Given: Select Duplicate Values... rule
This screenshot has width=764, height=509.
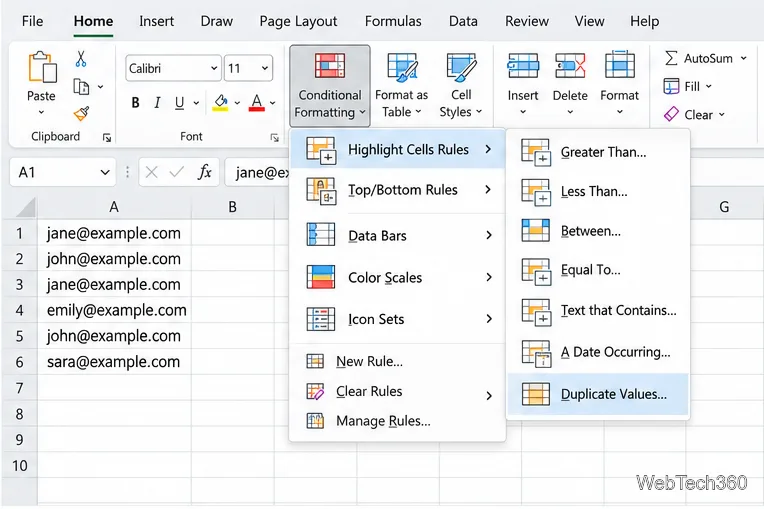Looking at the screenshot, I should 598,394.
